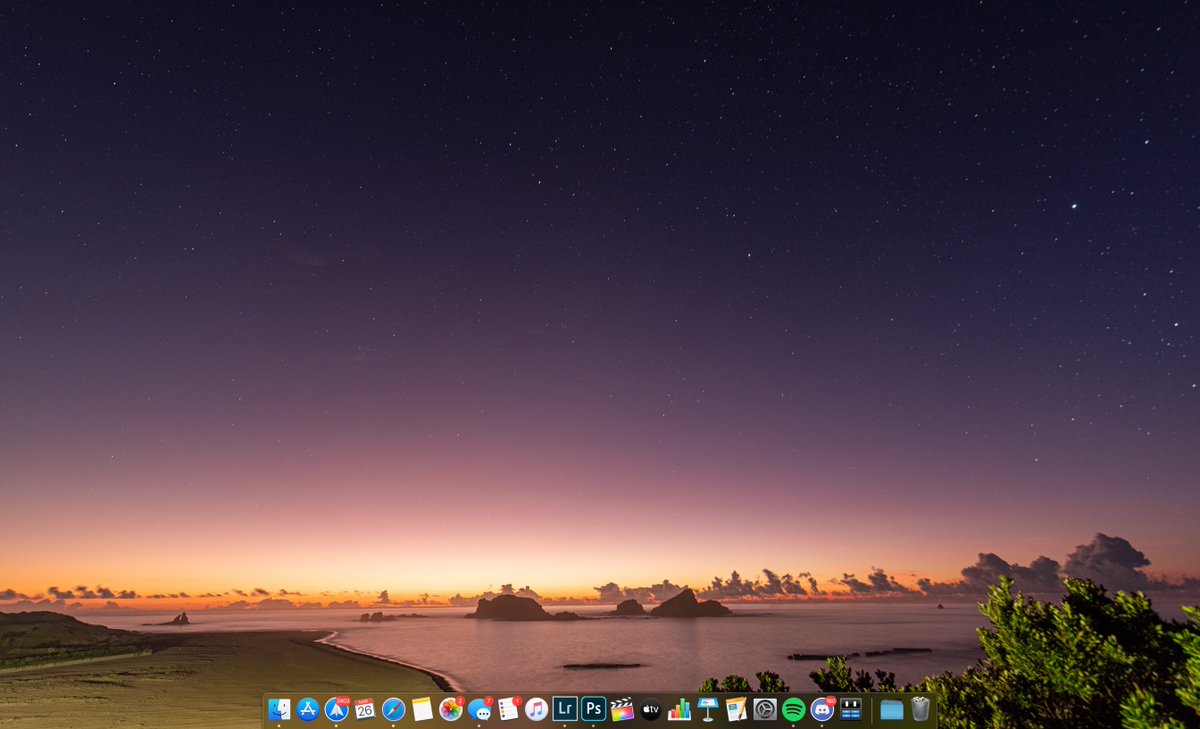Launch Safari browser
1200x729 pixels.
click(394, 709)
